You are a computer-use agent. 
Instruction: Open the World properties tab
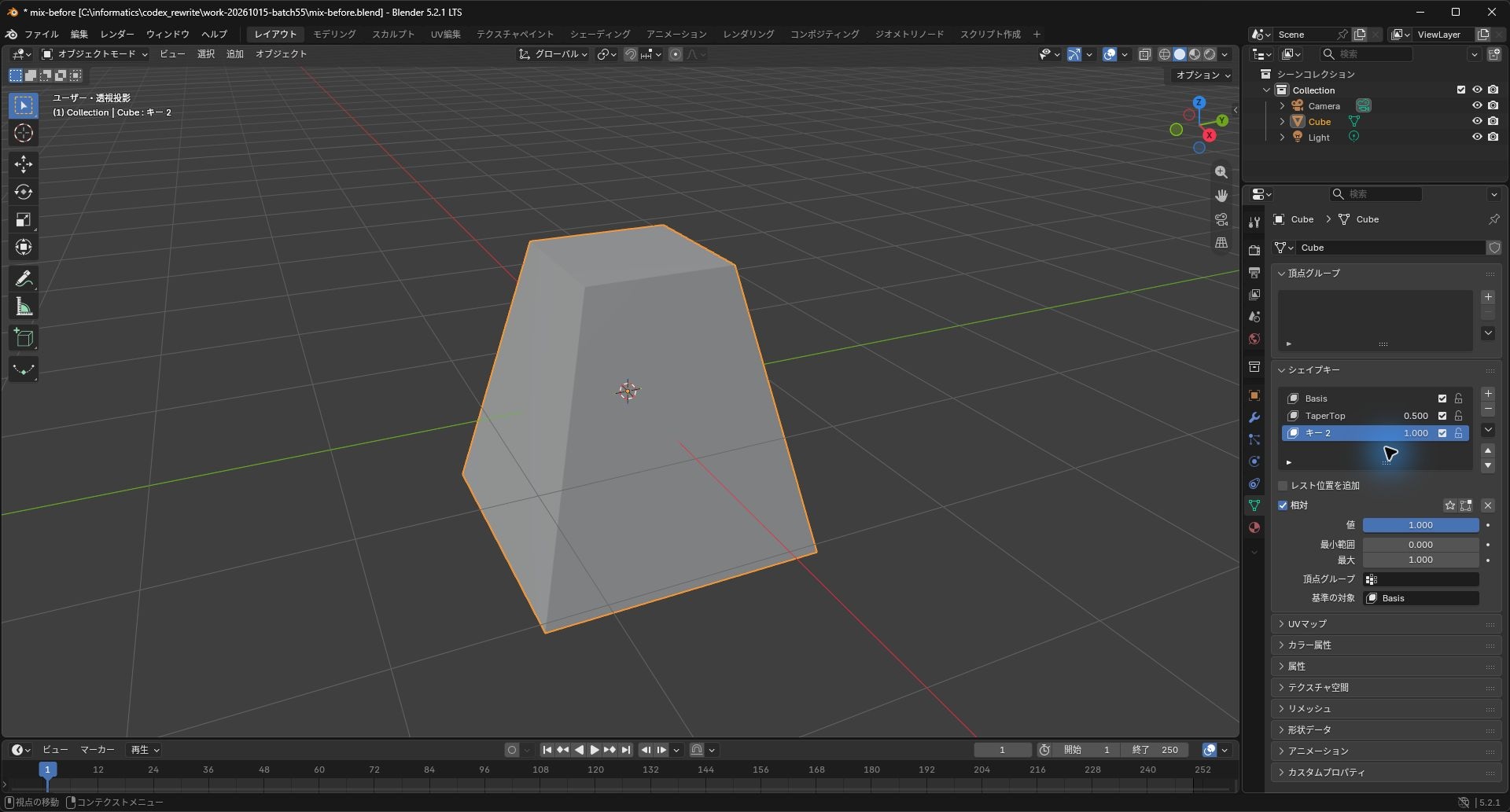point(1254,339)
